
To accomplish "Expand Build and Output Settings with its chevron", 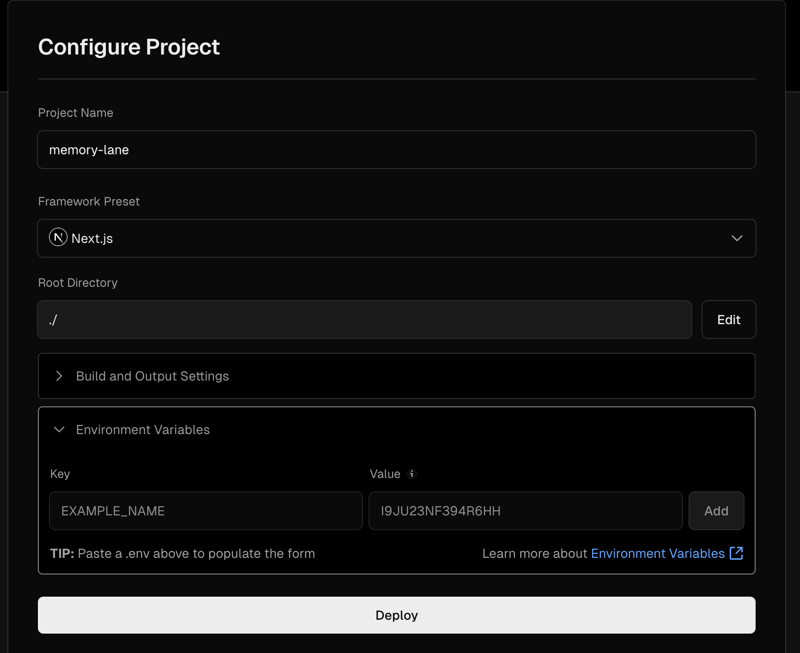I will pyautogui.click(x=59, y=376).
